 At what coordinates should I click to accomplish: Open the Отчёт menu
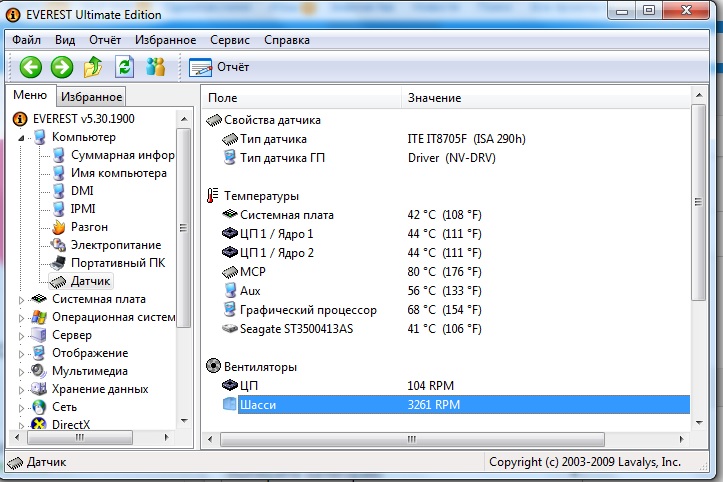click(x=105, y=40)
